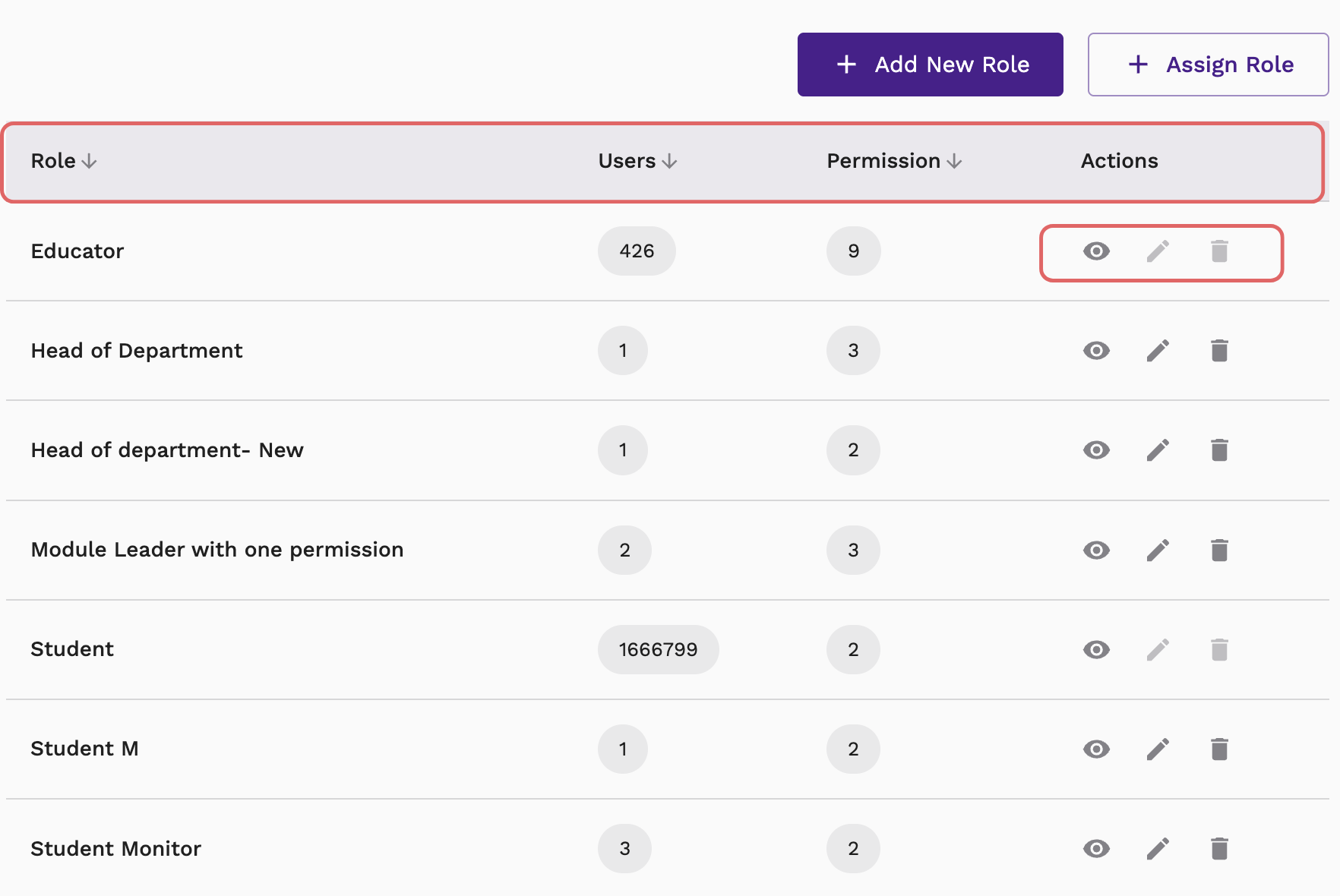Click Head of Department role name
This screenshot has width=1340, height=896.
(x=137, y=351)
